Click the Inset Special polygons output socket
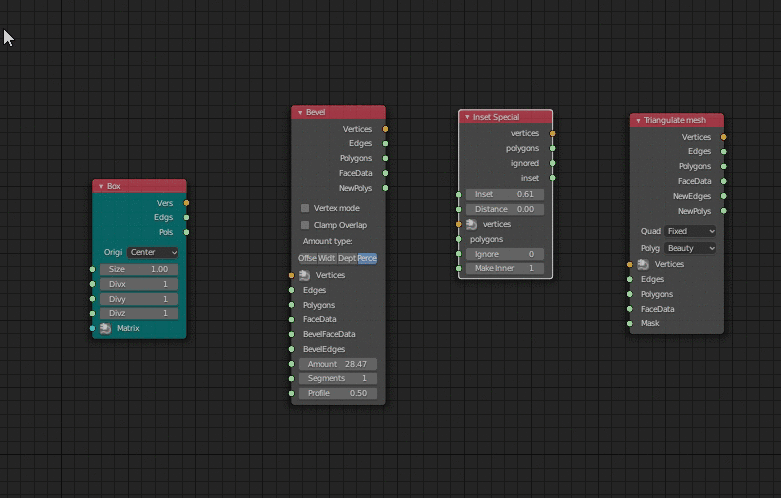 (x=553, y=148)
